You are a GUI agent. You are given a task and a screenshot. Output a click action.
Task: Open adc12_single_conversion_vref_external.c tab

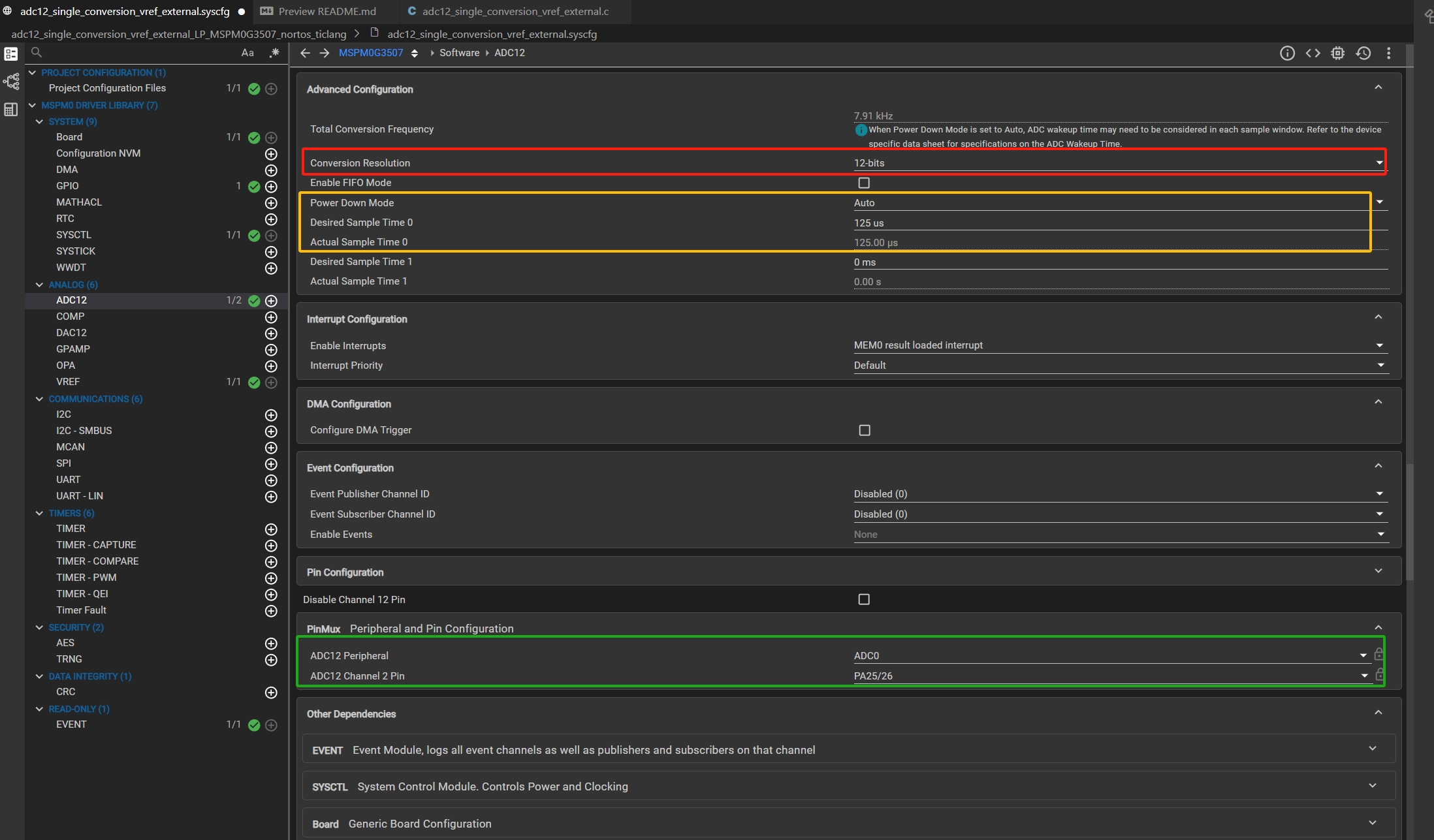[515, 11]
